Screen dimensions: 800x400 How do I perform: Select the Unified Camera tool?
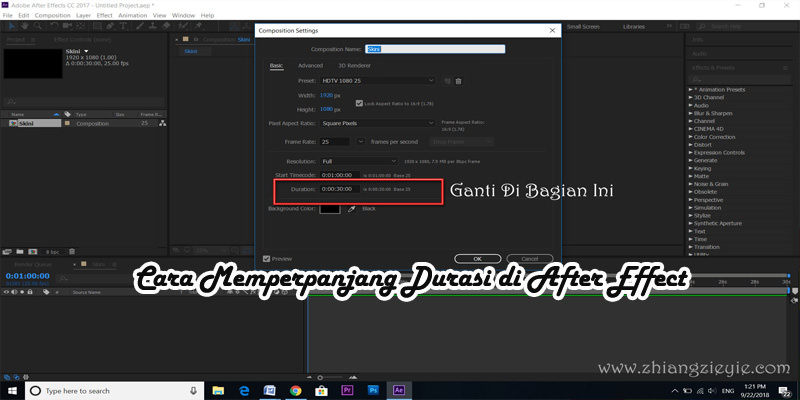[68, 26]
